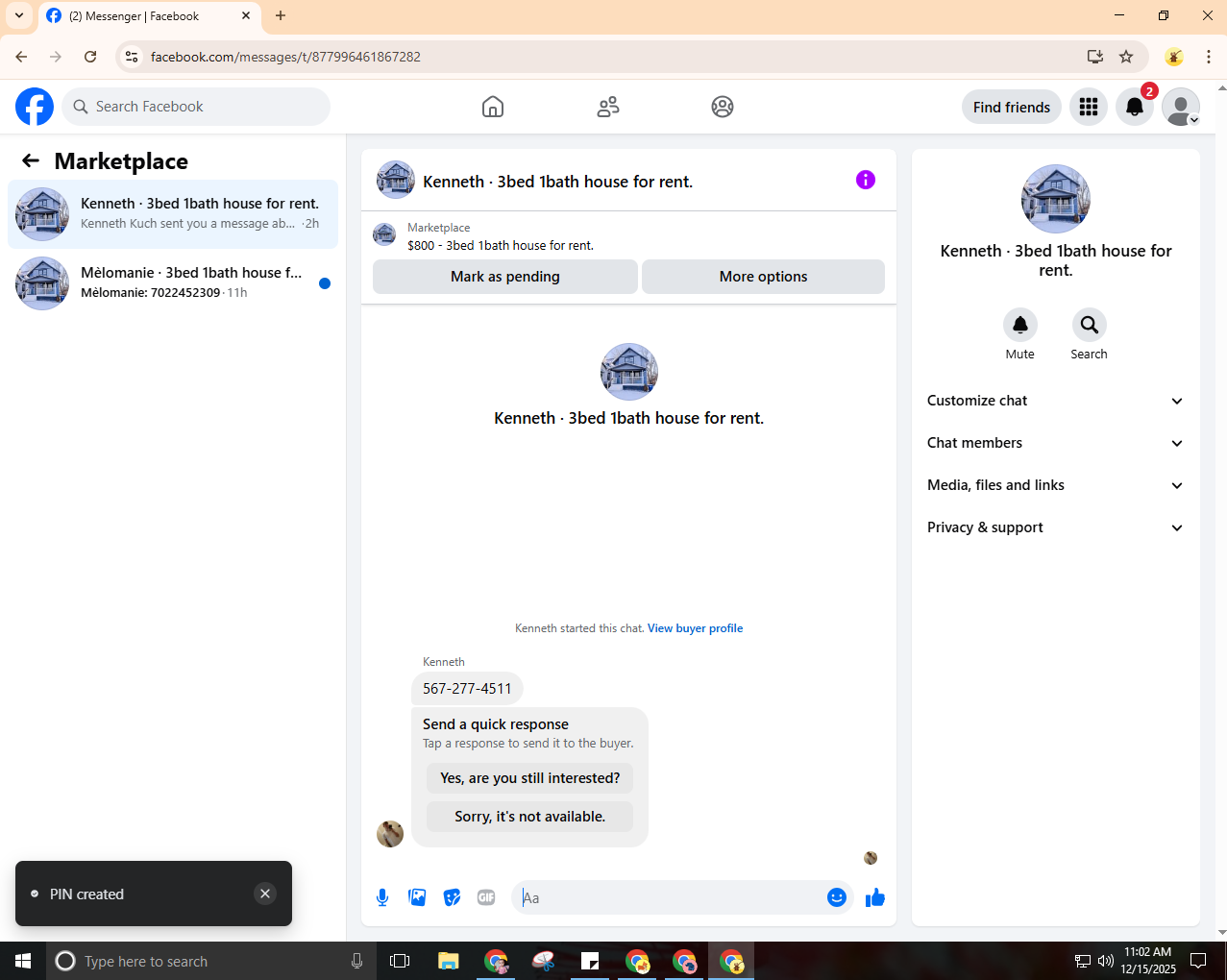Expand Media, files and links section

click(1055, 485)
